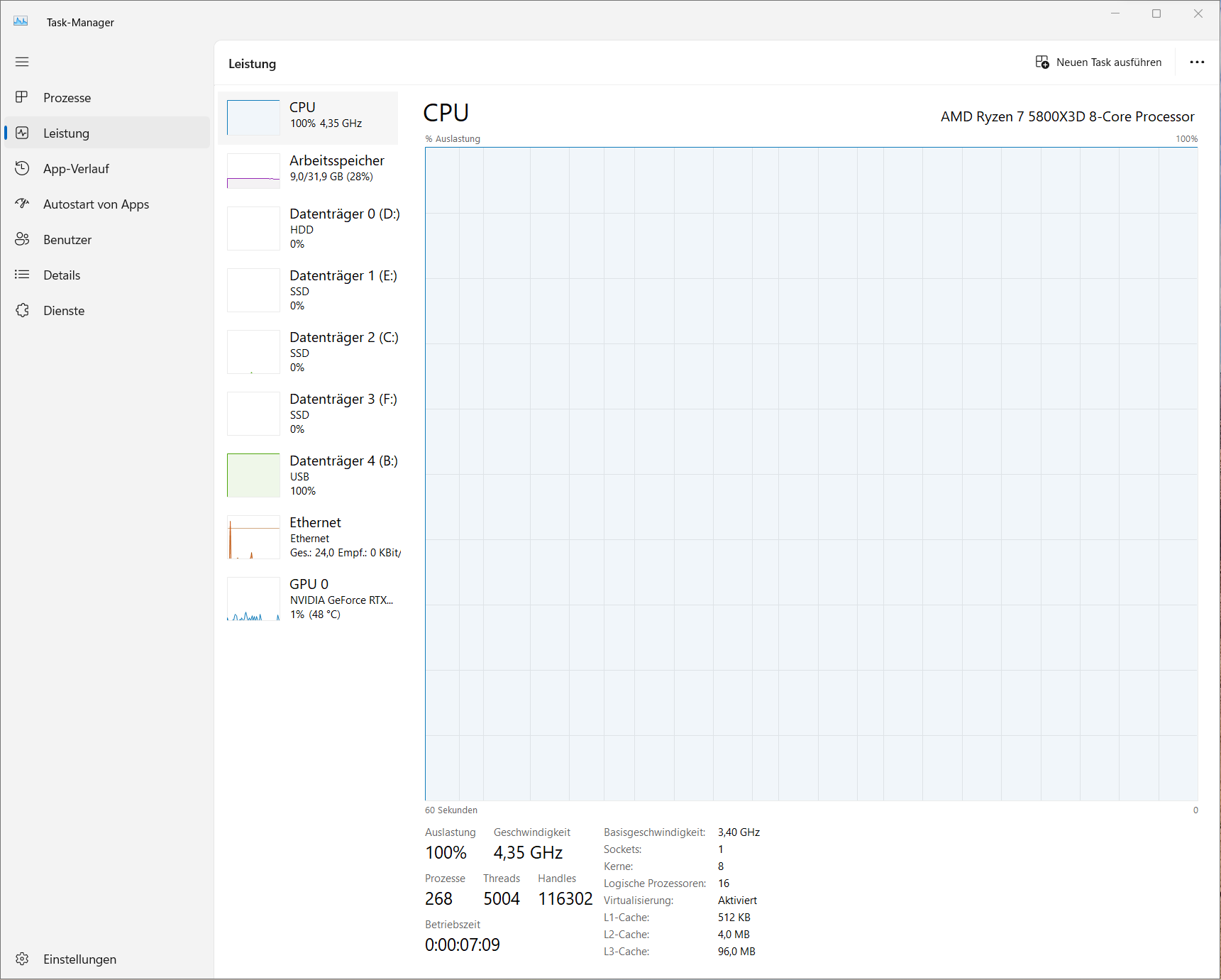The height and width of the screenshot is (980, 1221).
Task: Click the '268' Prozesse value
Action: [438, 898]
